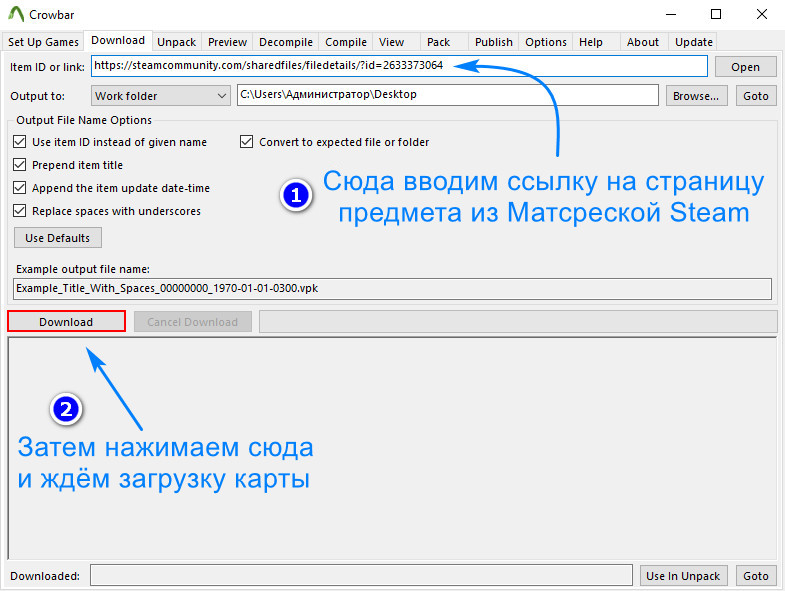The width and height of the screenshot is (785, 591).
Task: Minimize the Crowbar window
Action: point(671,14)
